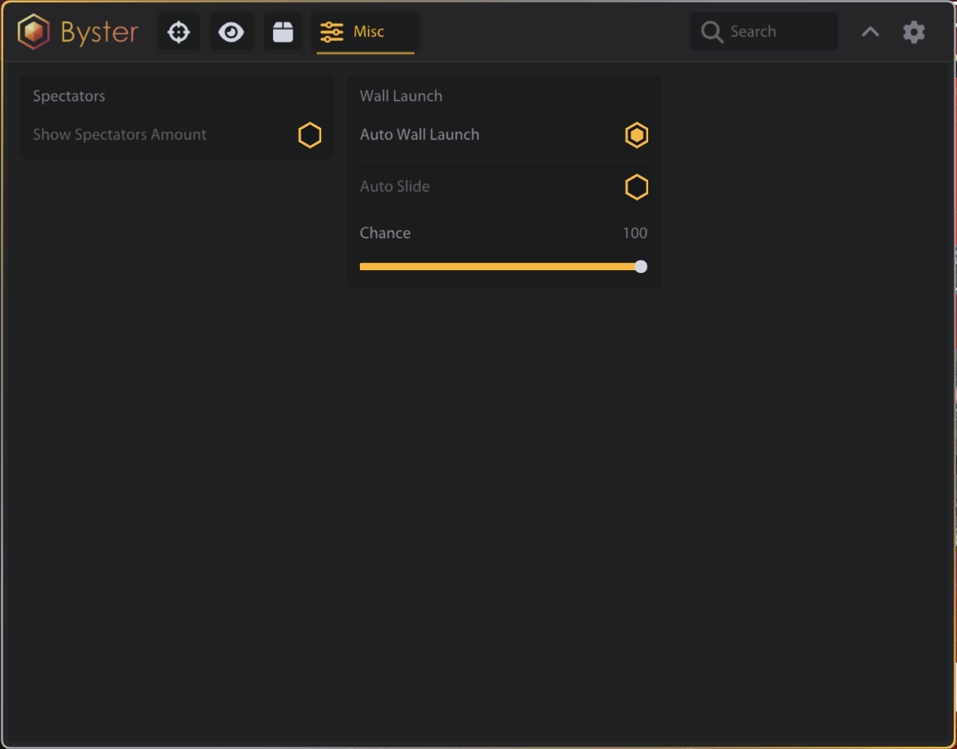Select the Misc tab label
957x749 pixels.
tap(369, 32)
